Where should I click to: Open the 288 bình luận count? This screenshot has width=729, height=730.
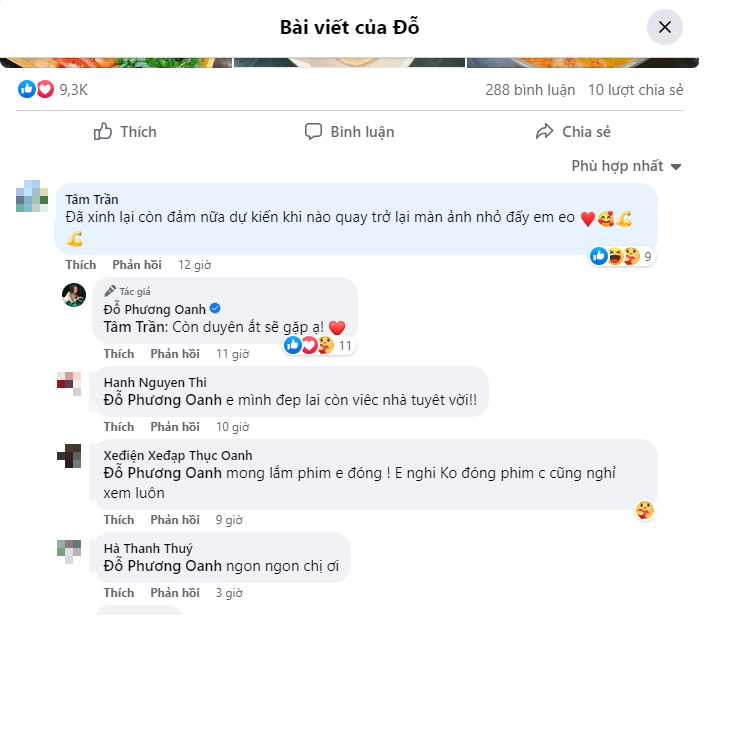[x=530, y=90]
